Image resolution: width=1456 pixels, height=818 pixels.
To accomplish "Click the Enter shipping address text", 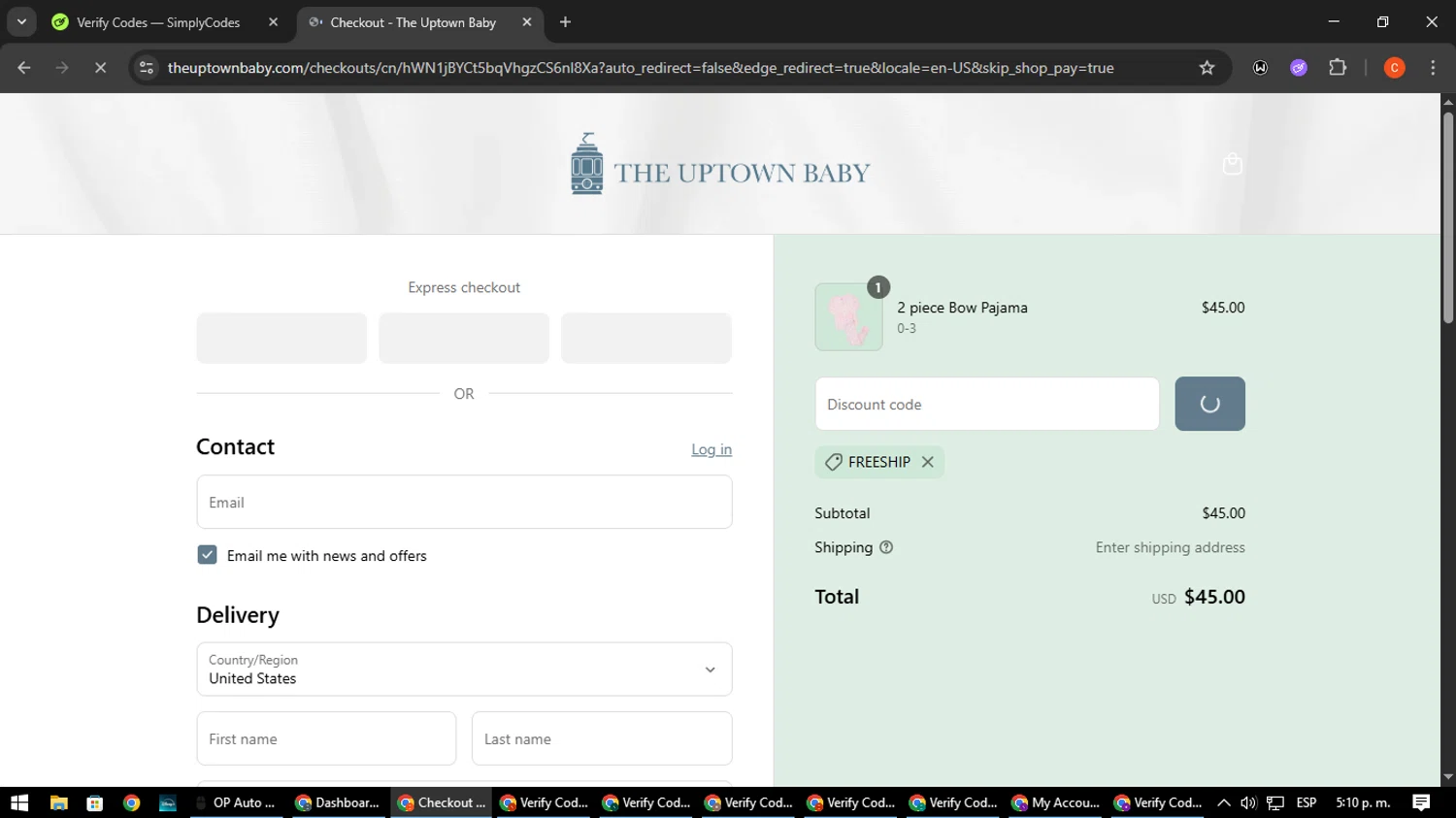I will [1171, 547].
